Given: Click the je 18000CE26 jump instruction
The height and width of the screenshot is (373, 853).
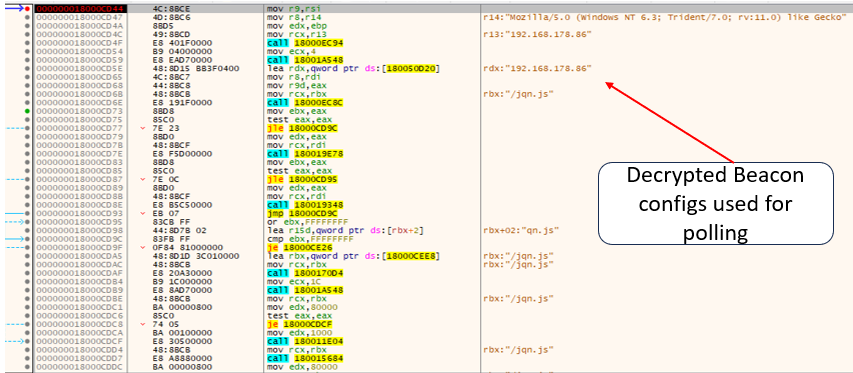Looking at the screenshot, I should [301, 247].
